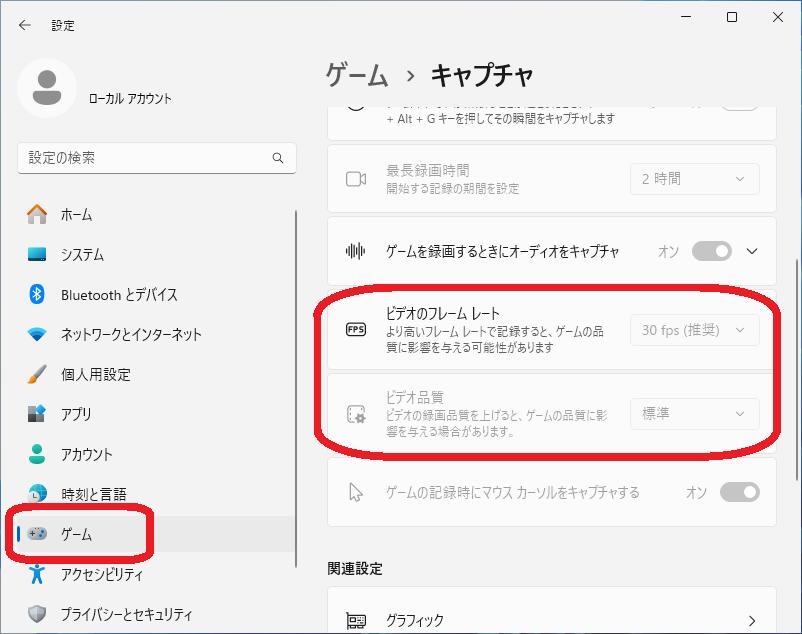This screenshot has height=634, width=802.
Task: Click the mouse cursor icon on the capture row
Action: [355, 492]
